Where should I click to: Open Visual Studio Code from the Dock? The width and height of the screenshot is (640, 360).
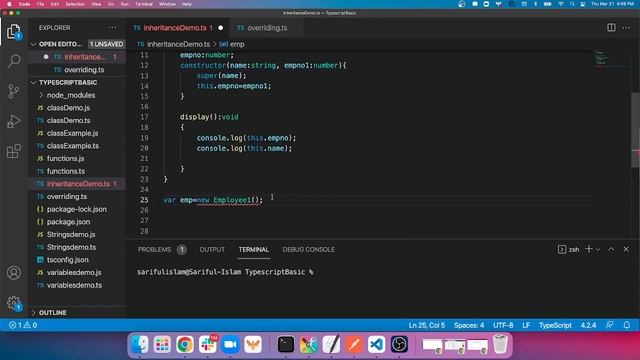pos(376,344)
